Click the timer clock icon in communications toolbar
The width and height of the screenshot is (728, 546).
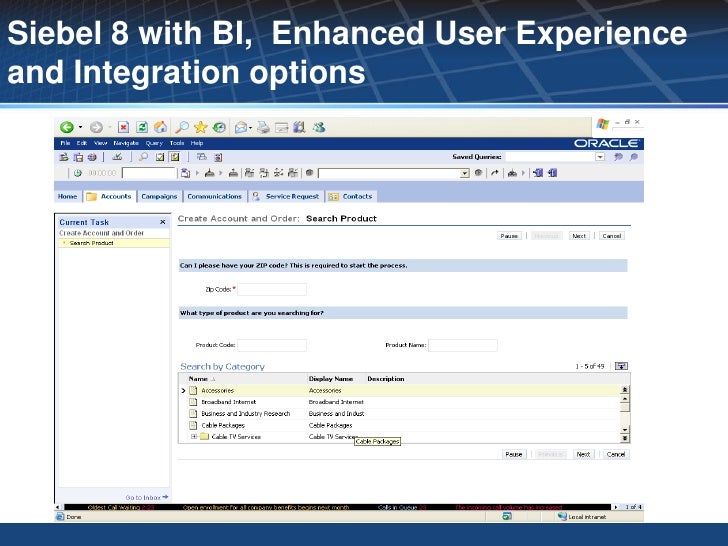(x=78, y=173)
